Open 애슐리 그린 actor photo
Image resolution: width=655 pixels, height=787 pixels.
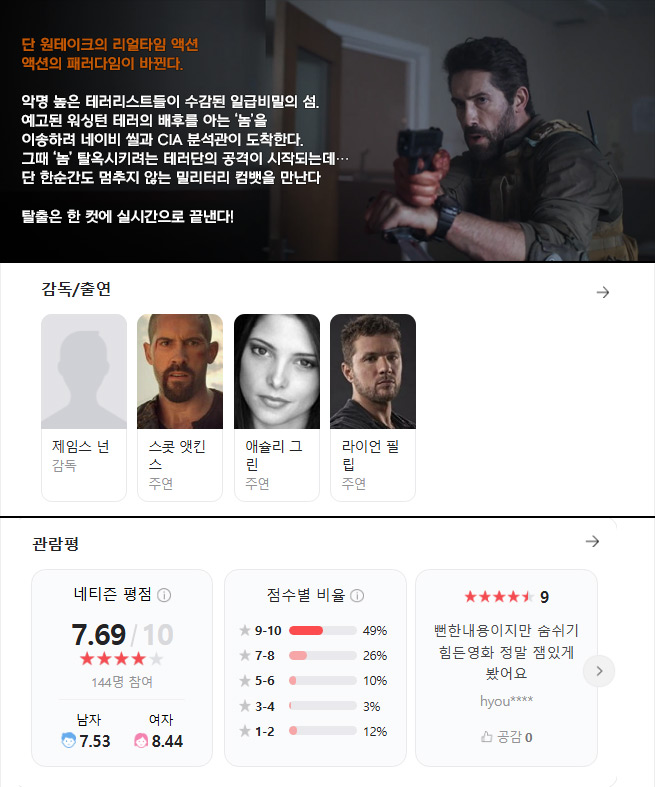click(277, 371)
